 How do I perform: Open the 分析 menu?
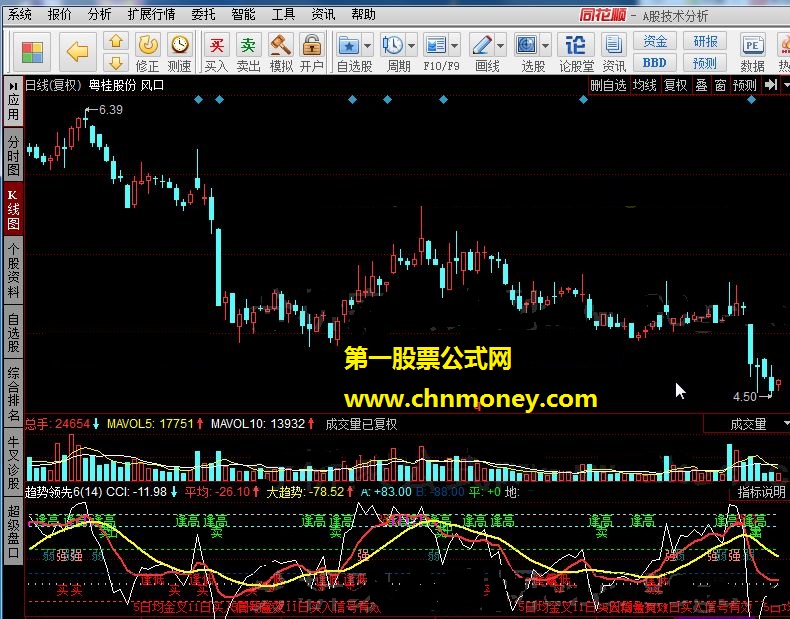coord(99,15)
